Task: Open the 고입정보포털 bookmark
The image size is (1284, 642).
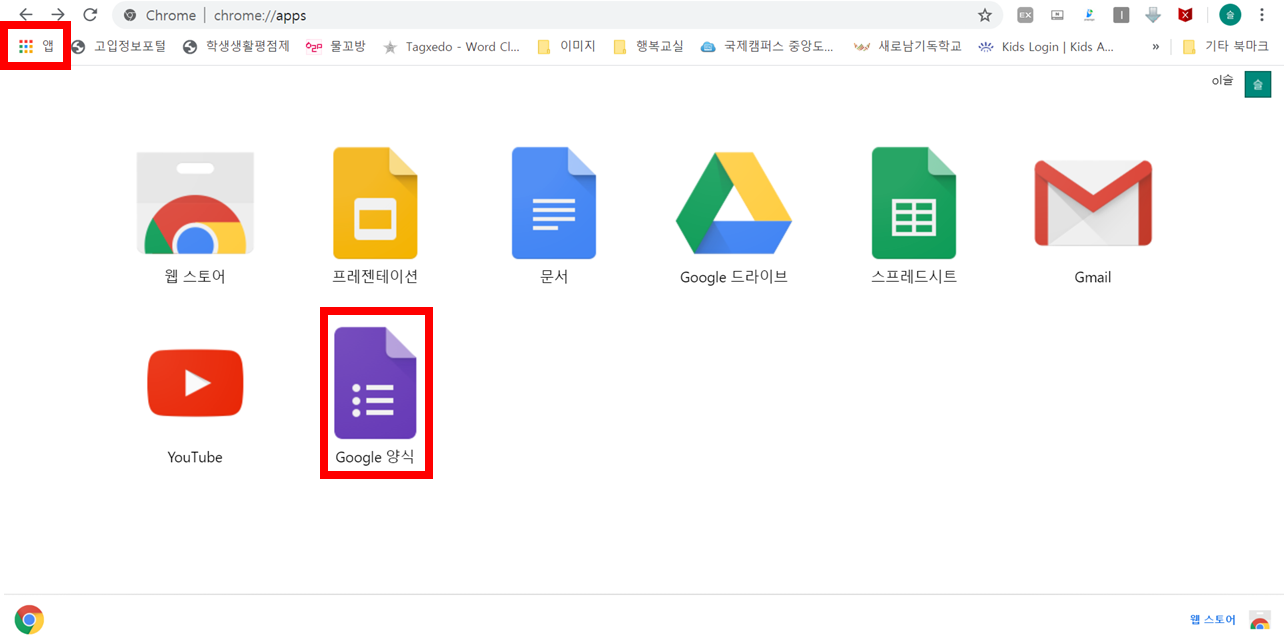Action: click(x=119, y=46)
